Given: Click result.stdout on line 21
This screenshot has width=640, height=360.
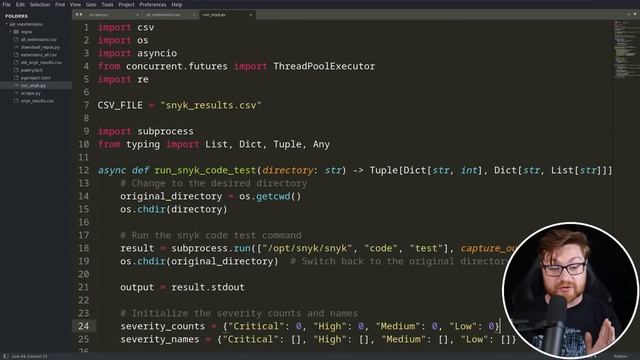Looking at the screenshot, I should (208, 287).
